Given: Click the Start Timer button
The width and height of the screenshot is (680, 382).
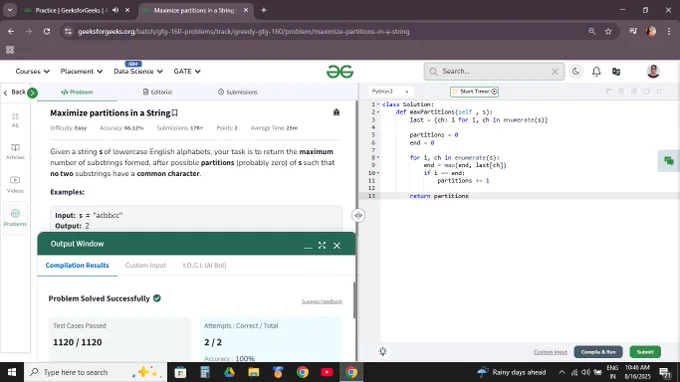Looking at the screenshot, I should click(474, 91).
